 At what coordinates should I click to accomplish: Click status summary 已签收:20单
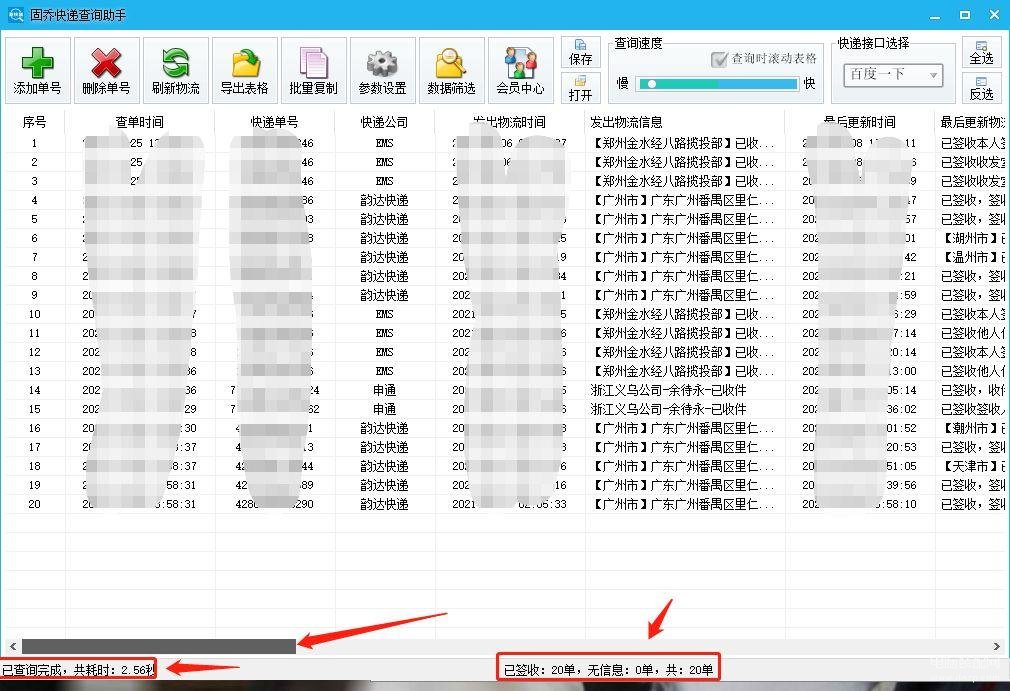point(608,670)
